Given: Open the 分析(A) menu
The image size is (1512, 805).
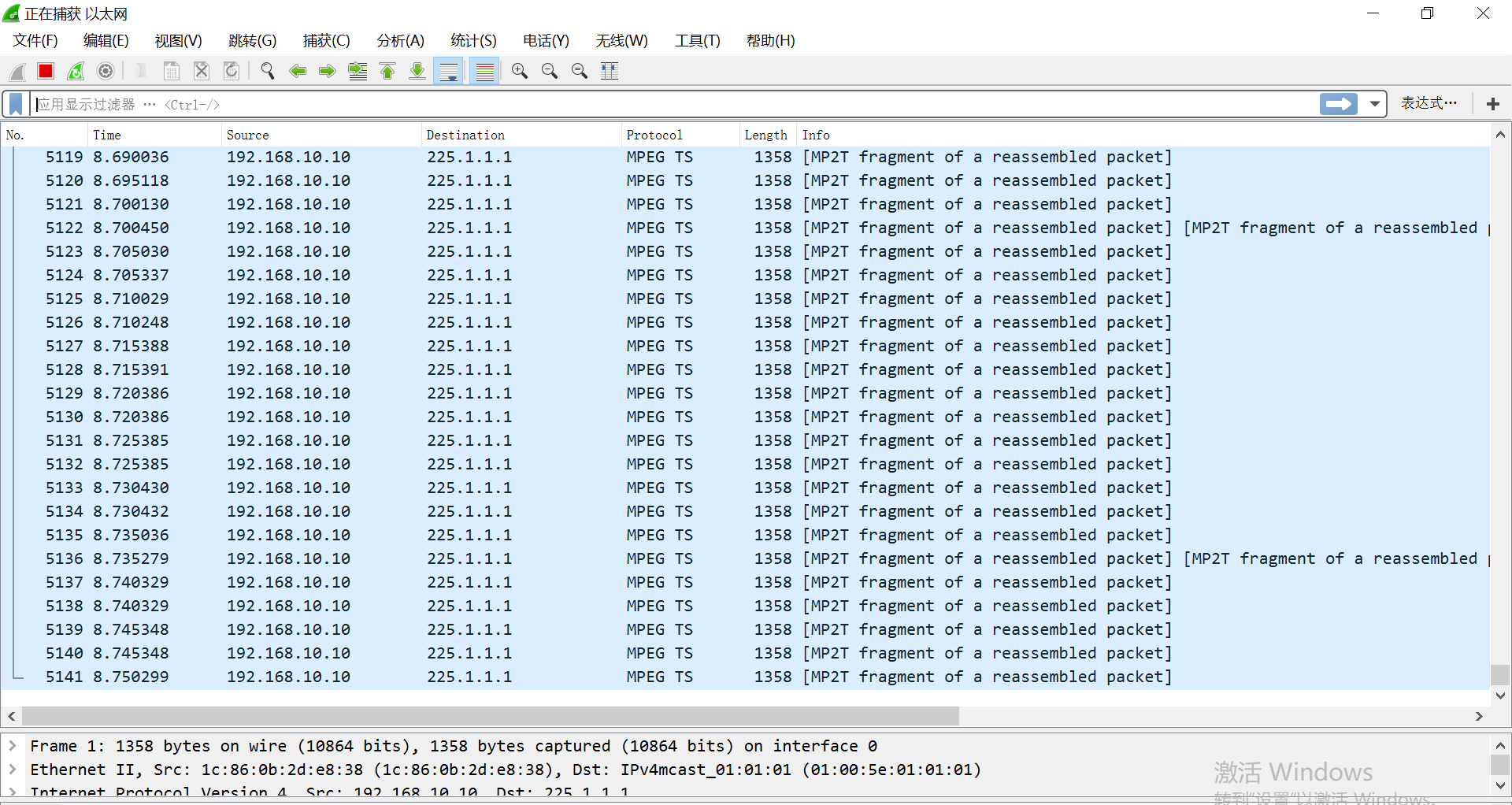Looking at the screenshot, I should coord(400,40).
